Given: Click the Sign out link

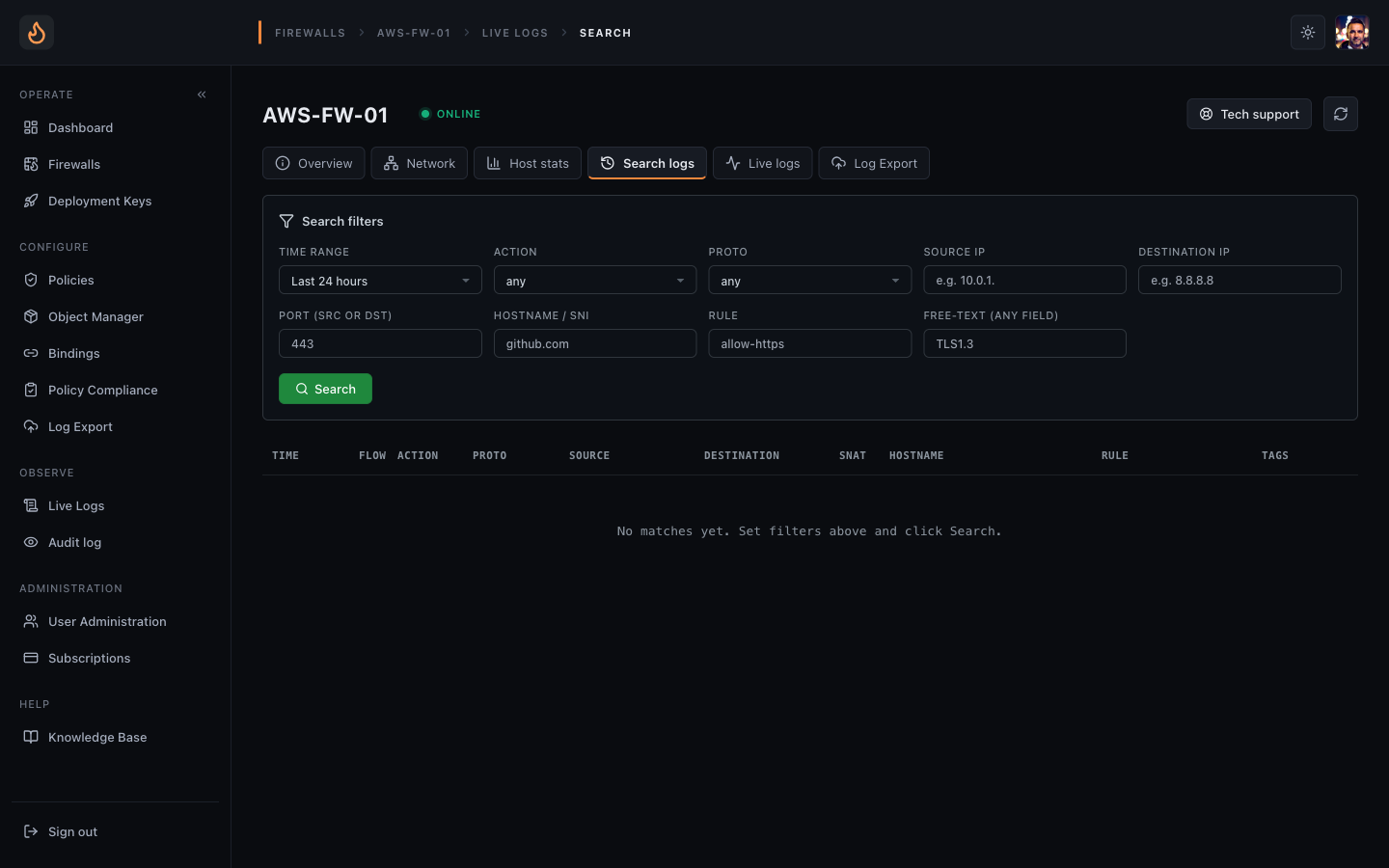Looking at the screenshot, I should [x=115, y=831].
